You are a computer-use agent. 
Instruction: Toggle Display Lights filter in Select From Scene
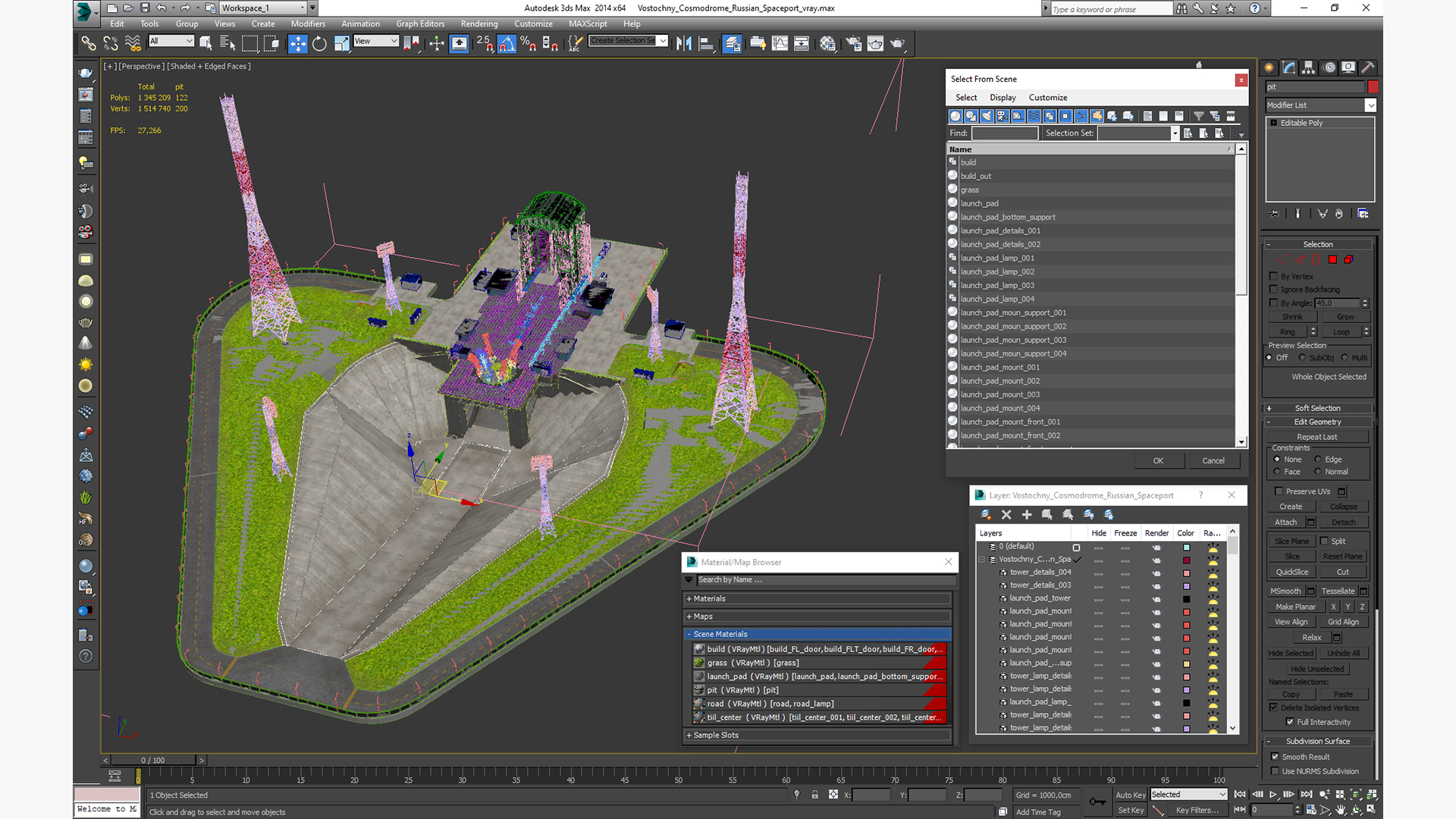987,116
